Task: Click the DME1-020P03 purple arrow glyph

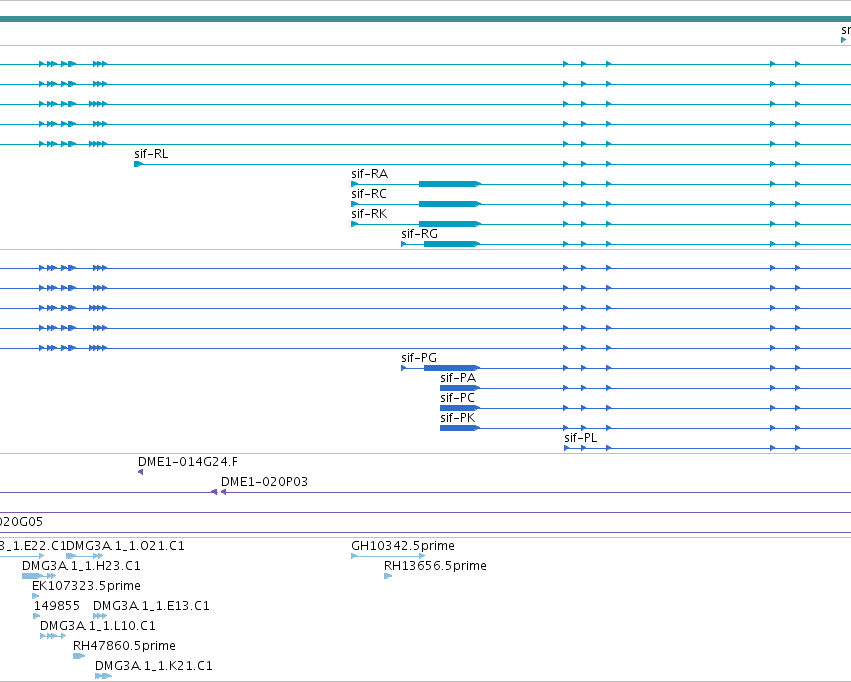Action: (224, 493)
